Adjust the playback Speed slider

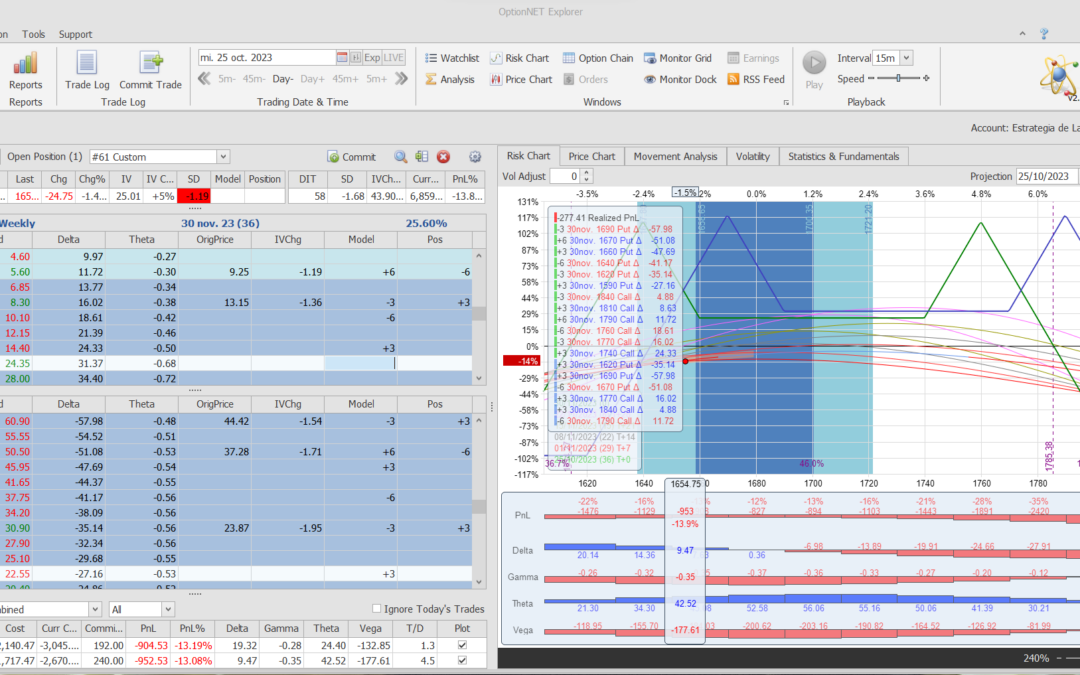tap(900, 79)
